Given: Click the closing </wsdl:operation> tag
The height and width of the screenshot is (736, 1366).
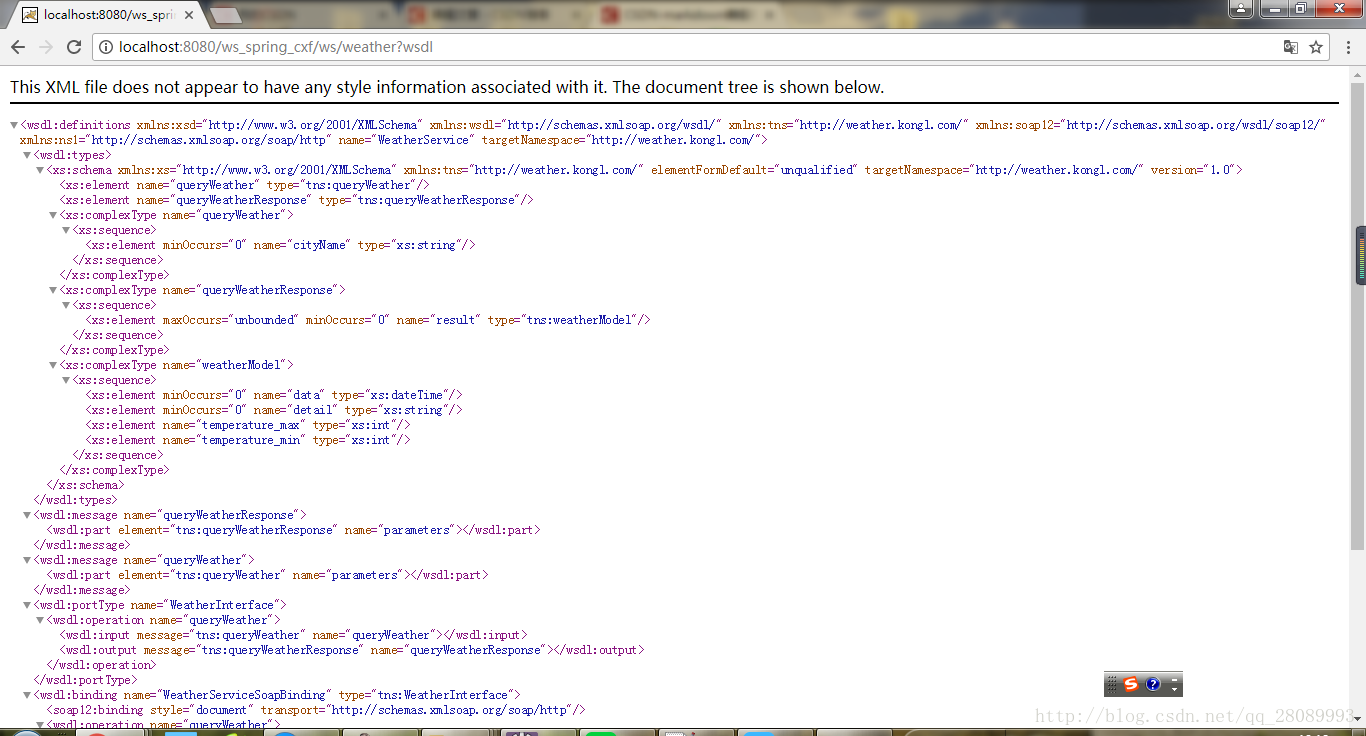Looking at the screenshot, I should point(101,665).
